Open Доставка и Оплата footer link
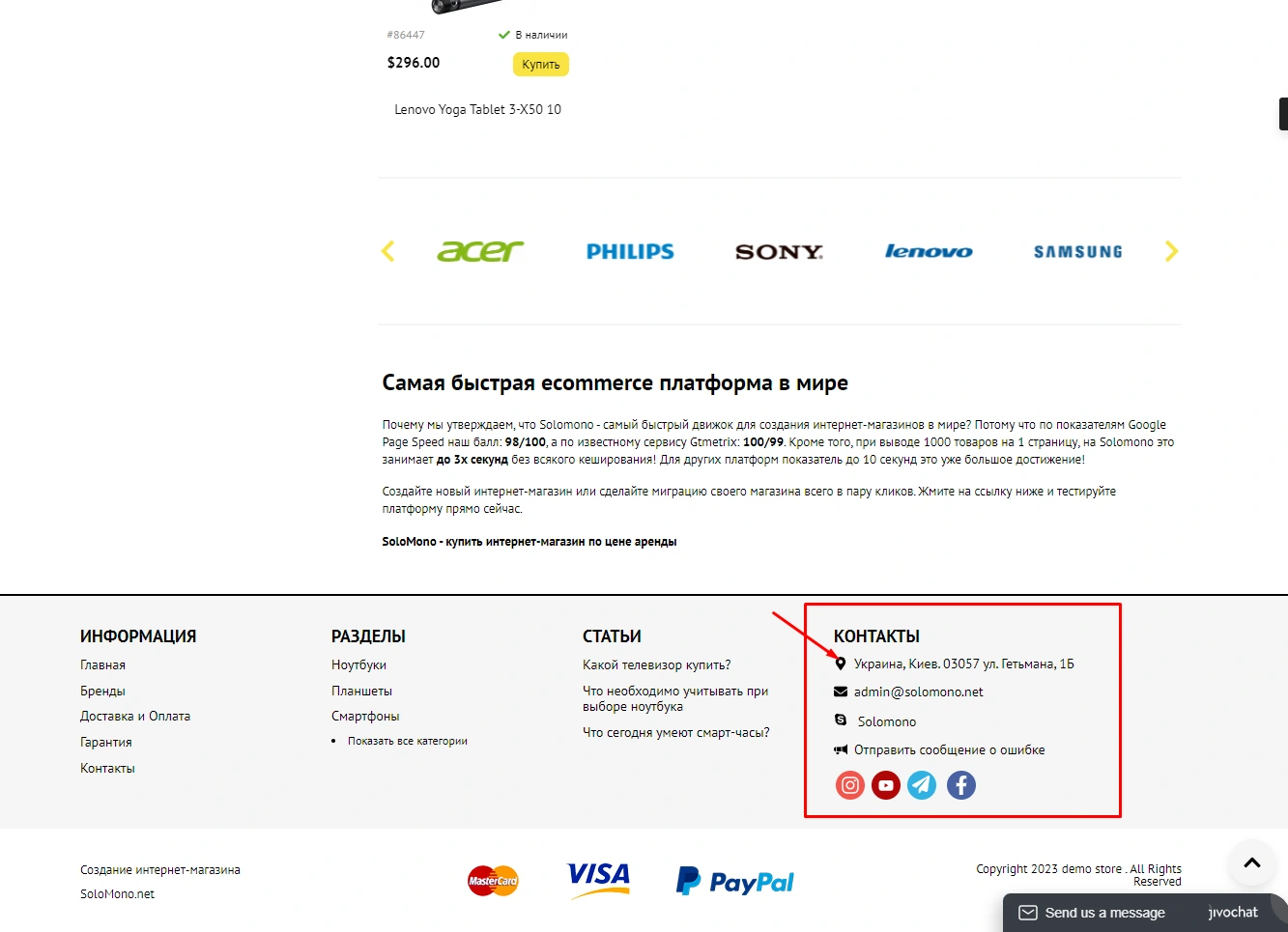 coord(135,716)
